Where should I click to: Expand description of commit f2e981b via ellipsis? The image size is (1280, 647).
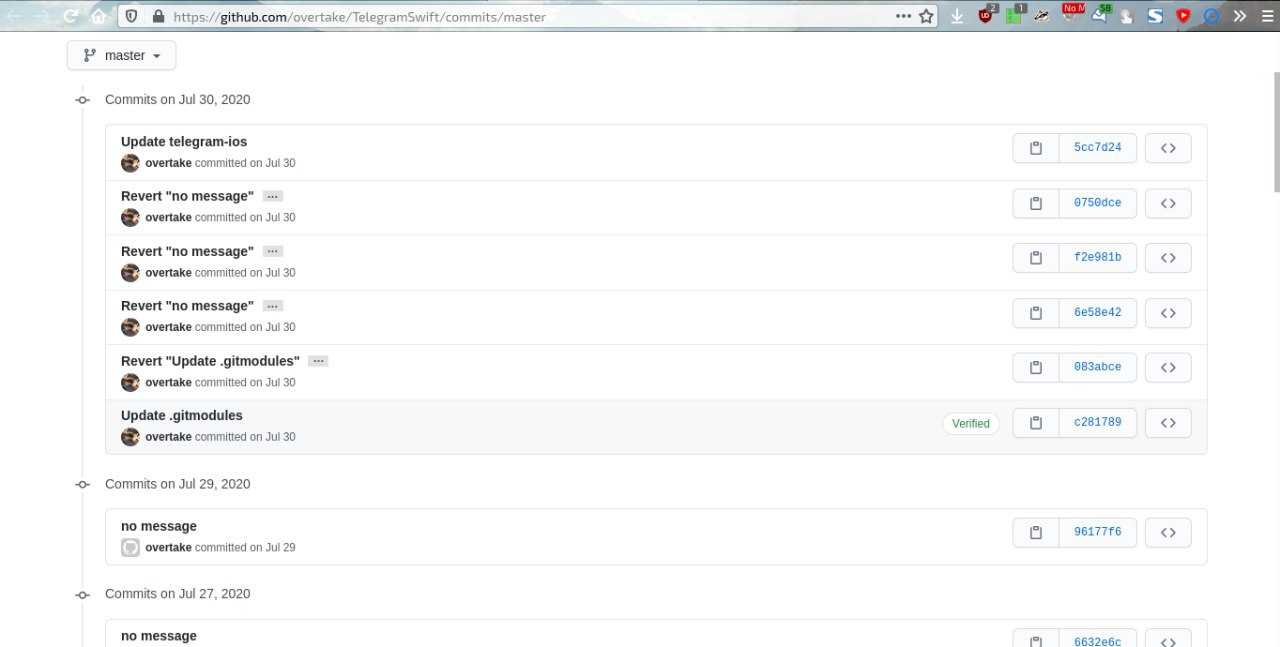pyautogui.click(x=273, y=252)
